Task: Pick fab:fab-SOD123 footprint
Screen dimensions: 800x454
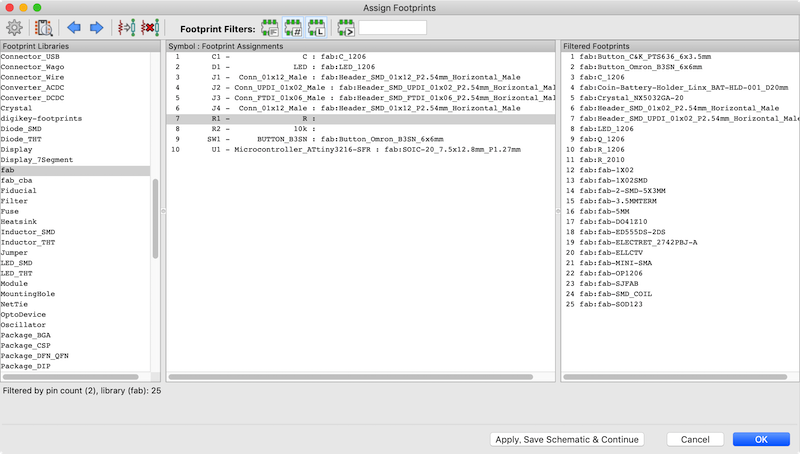Action: [680, 305]
